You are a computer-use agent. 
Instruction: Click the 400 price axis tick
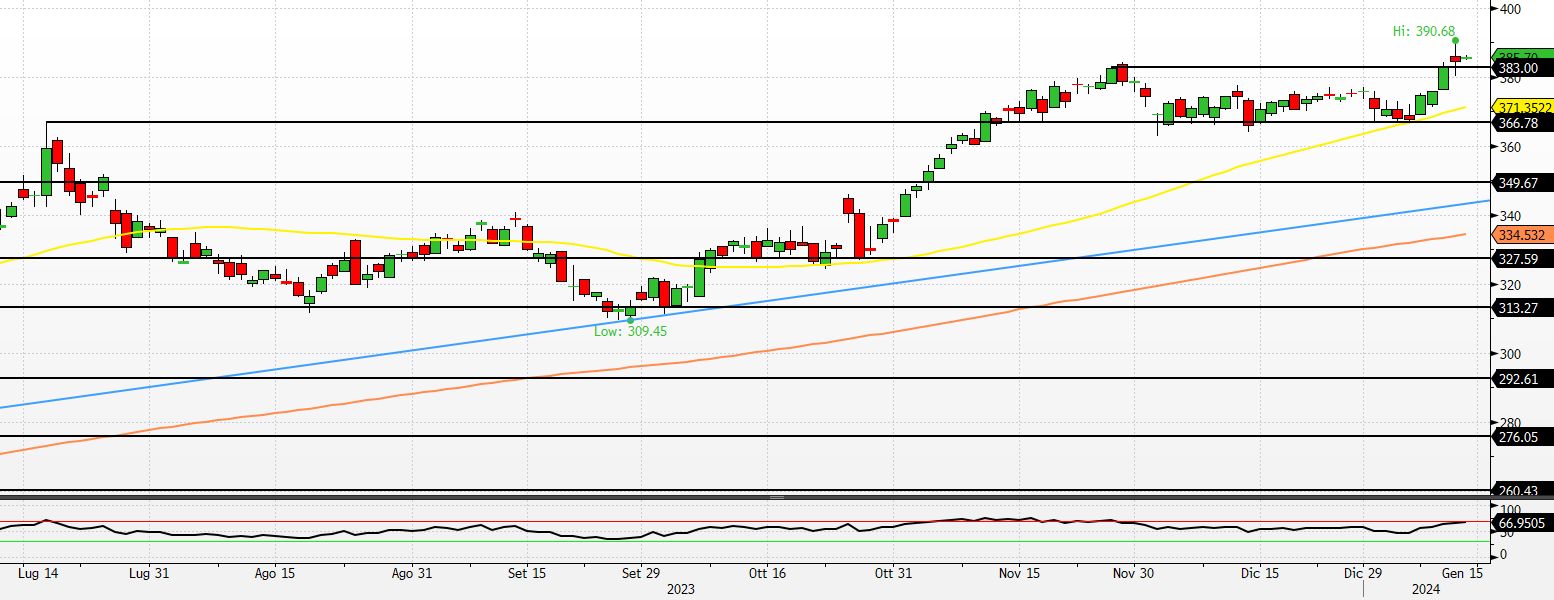tap(1509, 9)
